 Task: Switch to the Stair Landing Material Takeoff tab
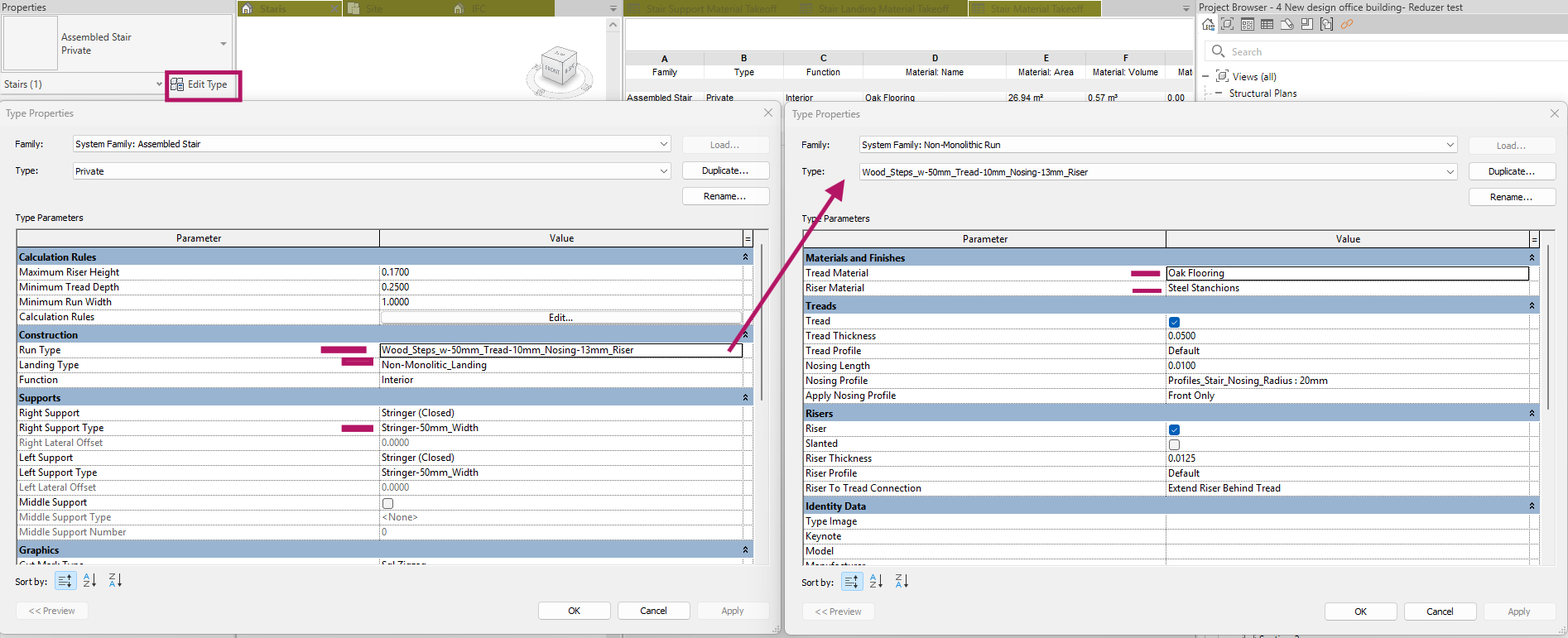[883, 9]
